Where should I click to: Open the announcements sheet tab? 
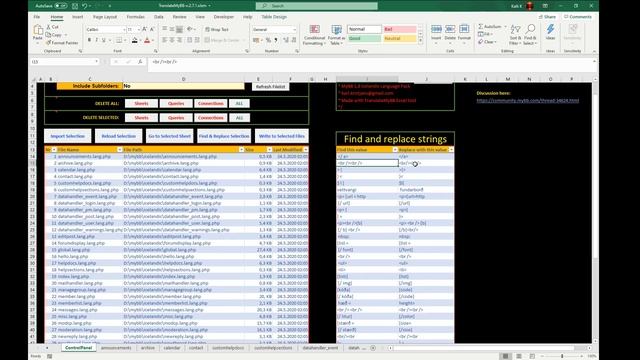pyautogui.click(x=116, y=348)
